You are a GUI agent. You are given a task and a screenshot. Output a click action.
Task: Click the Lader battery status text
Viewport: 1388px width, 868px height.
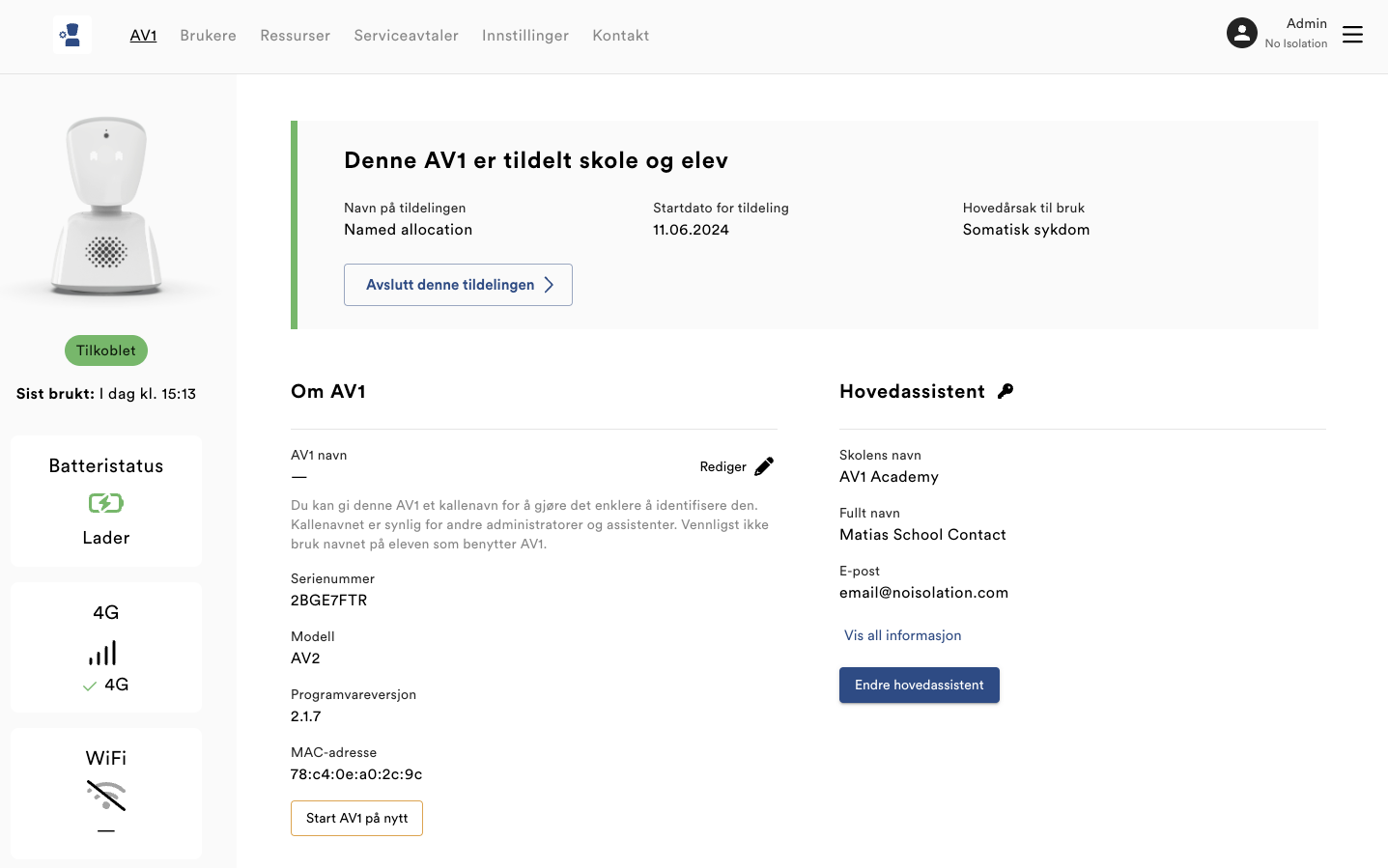106,538
